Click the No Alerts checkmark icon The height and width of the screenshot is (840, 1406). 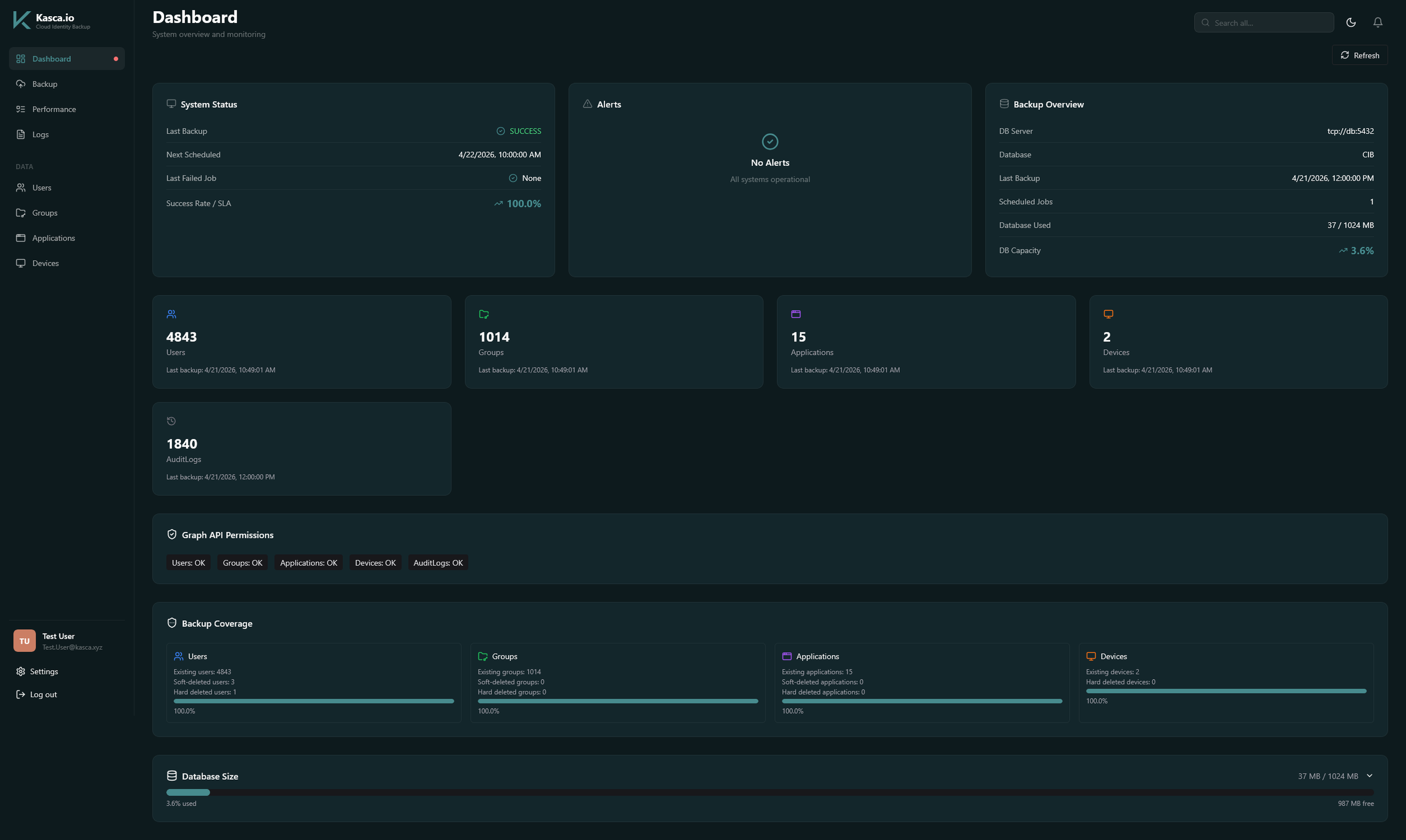[x=770, y=142]
